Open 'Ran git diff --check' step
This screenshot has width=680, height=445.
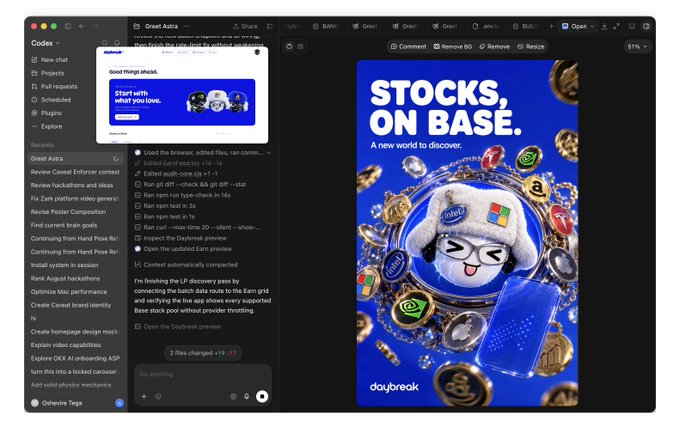point(190,184)
